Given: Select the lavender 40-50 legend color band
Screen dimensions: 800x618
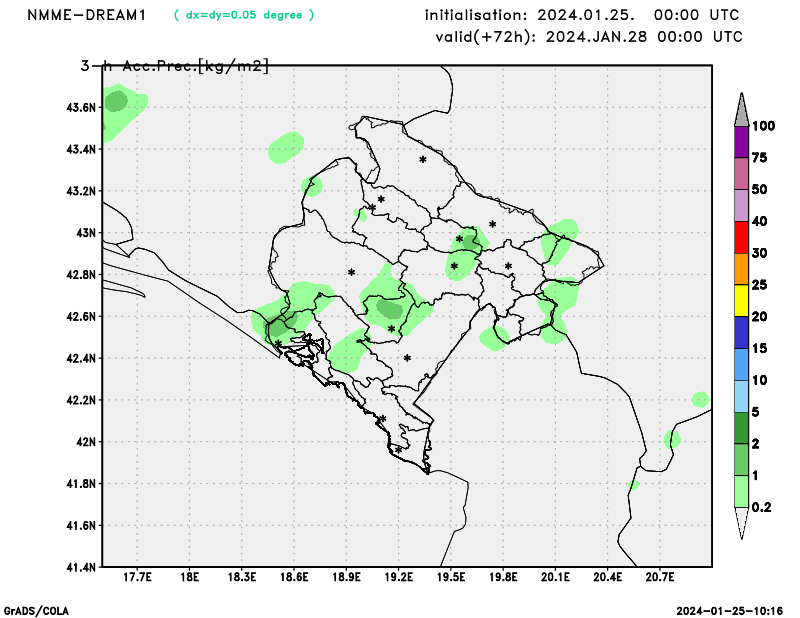Looking at the screenshot, I should pos(741,205).
